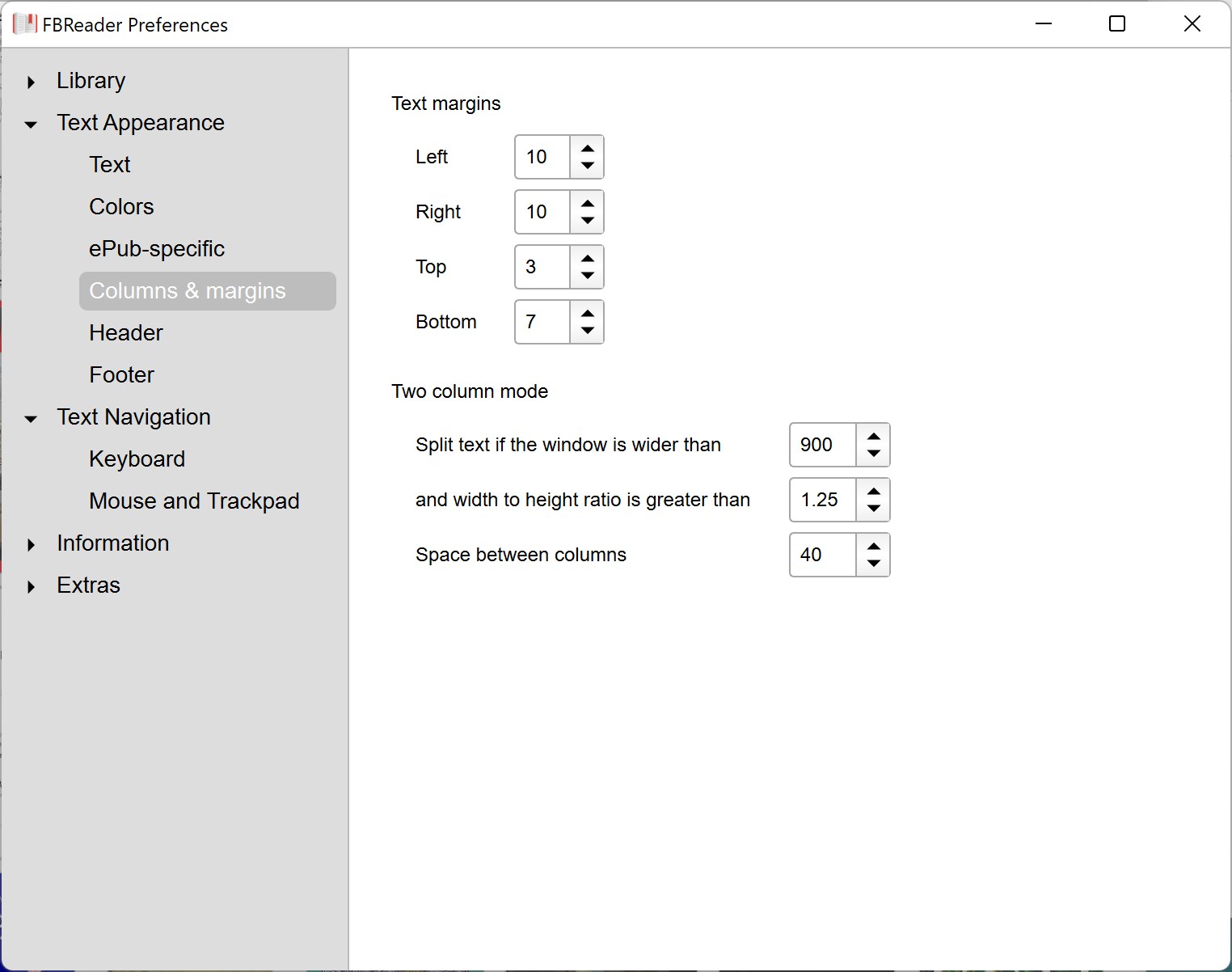Select the Keyboard settings page
This screenshot has width=1232, height=972.
137,459
